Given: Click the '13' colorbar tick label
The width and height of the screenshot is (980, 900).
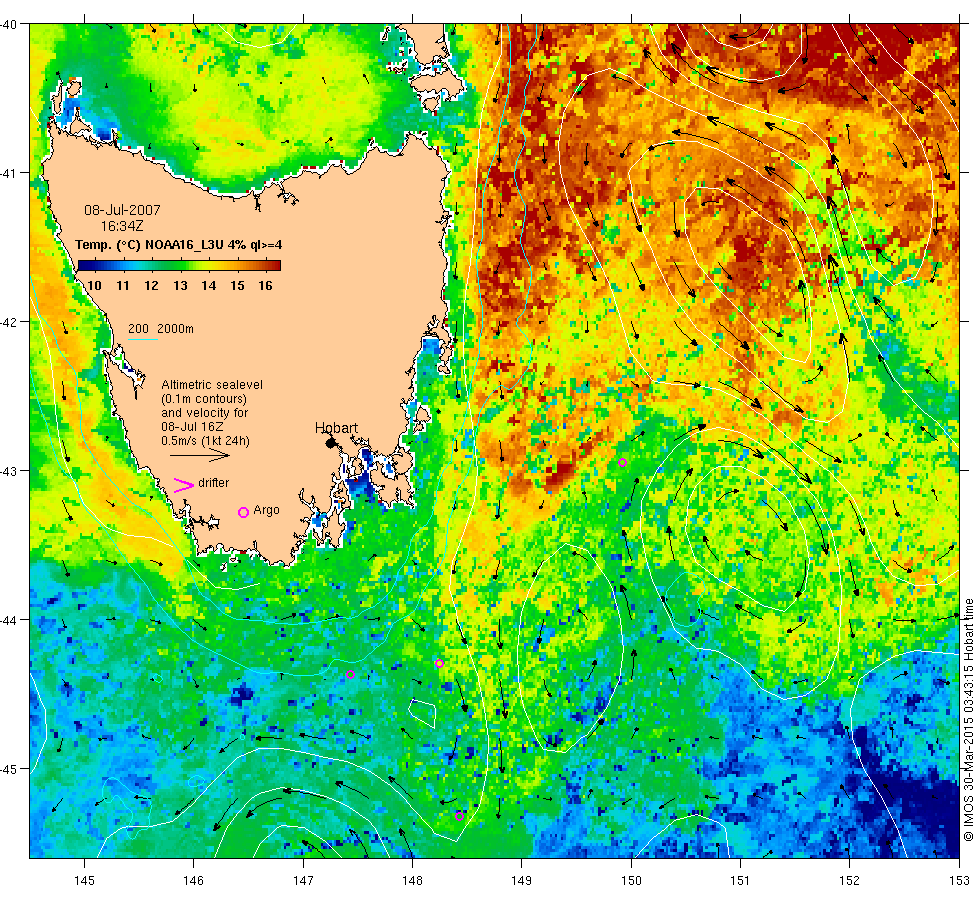Looking at the screenshot, I should tap(181, 286).
